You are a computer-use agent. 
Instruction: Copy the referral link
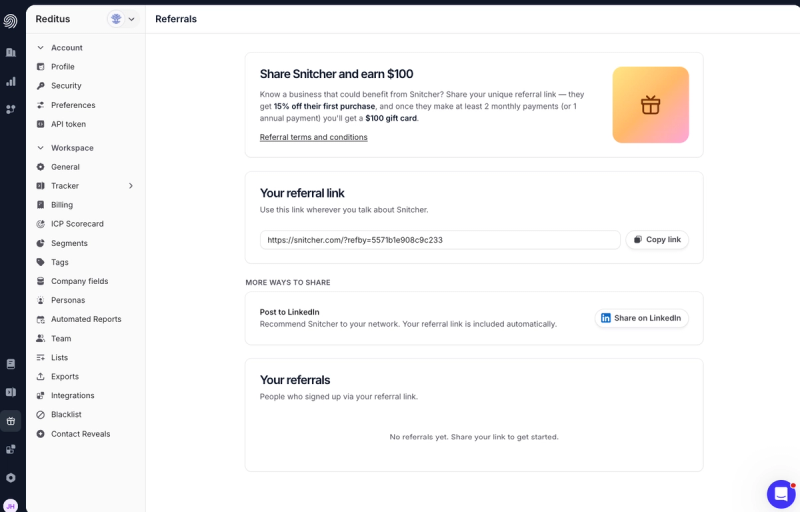[x=657, y=240]
